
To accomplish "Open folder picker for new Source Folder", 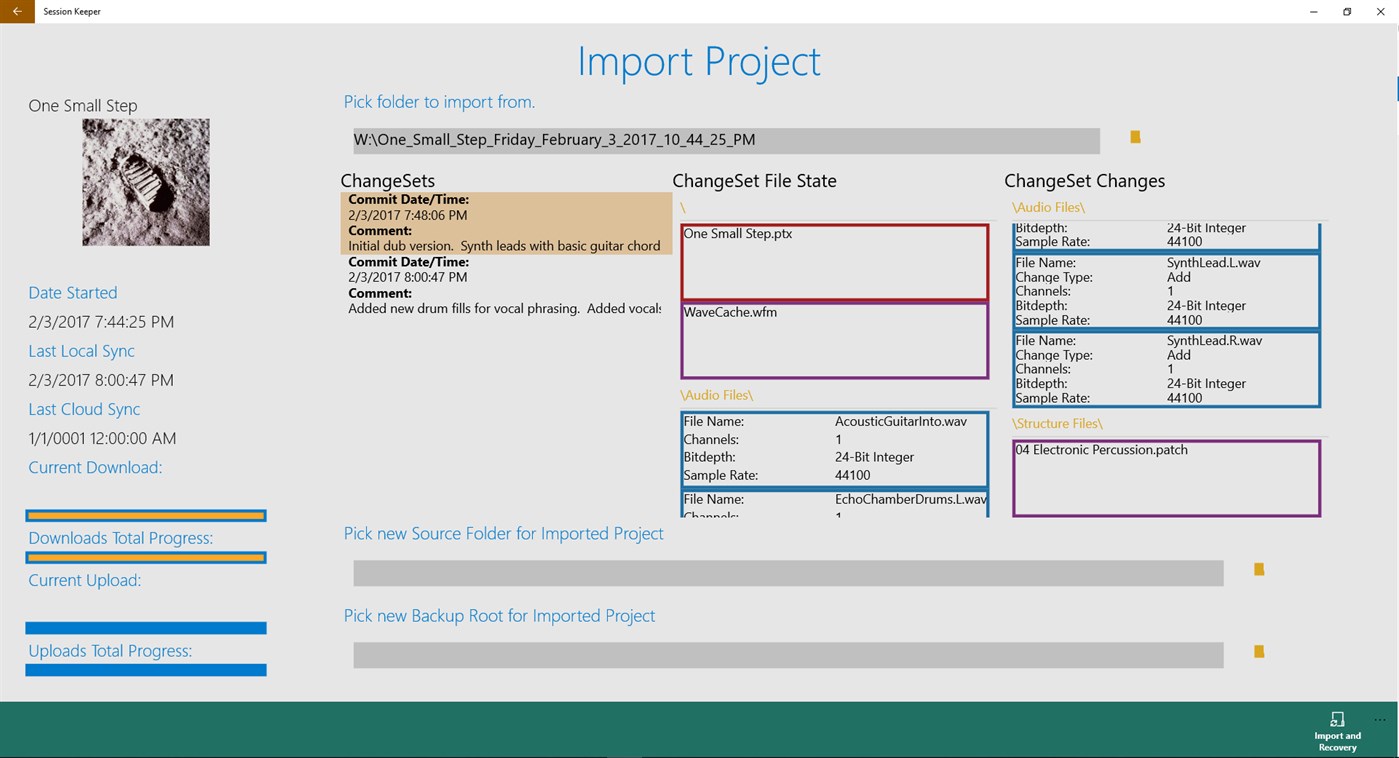I will (x=1259, y=569).
